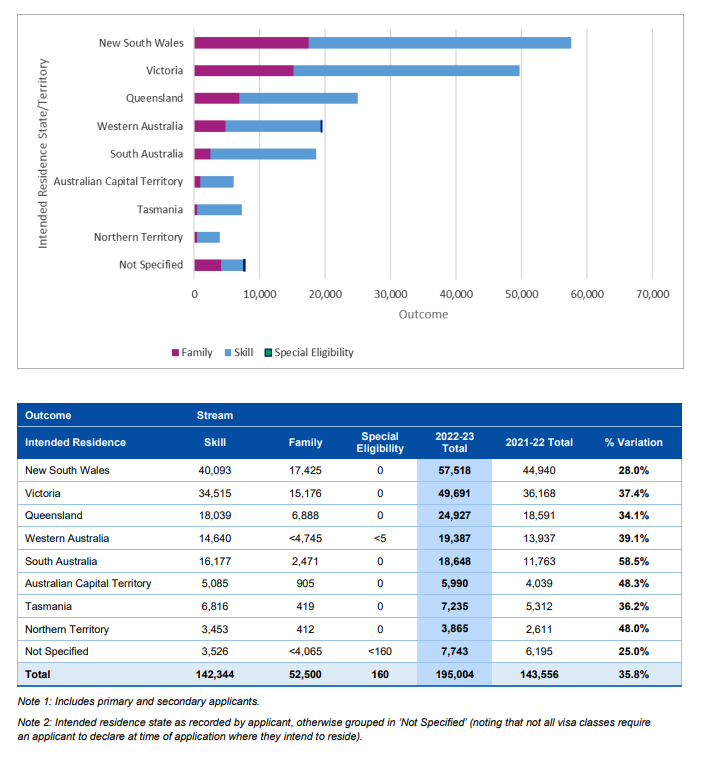Screen dimensions: 702x759
Task: Select the Total row label
Action: pos(37,675)
